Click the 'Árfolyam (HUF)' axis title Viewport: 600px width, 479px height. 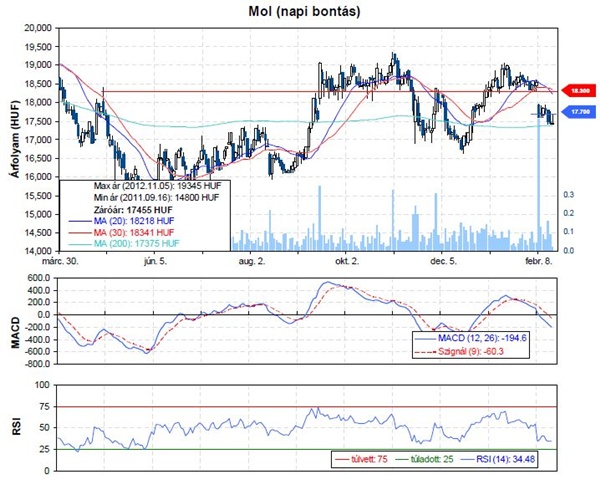(14, 139)
